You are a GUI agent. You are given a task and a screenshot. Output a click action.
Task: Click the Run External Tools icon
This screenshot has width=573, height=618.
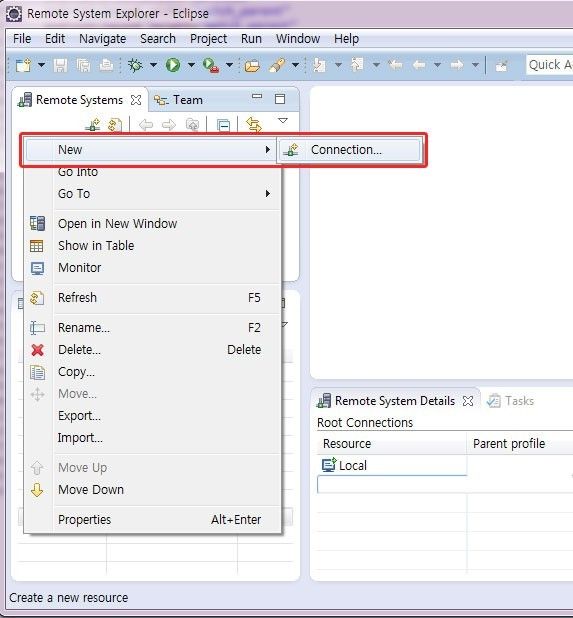tap(210, 65)
